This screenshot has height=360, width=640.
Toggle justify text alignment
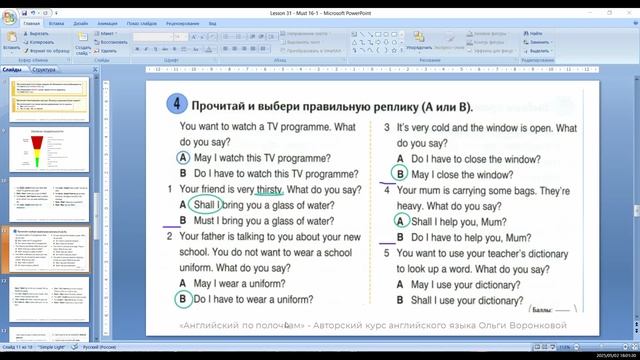click(253, 49)
